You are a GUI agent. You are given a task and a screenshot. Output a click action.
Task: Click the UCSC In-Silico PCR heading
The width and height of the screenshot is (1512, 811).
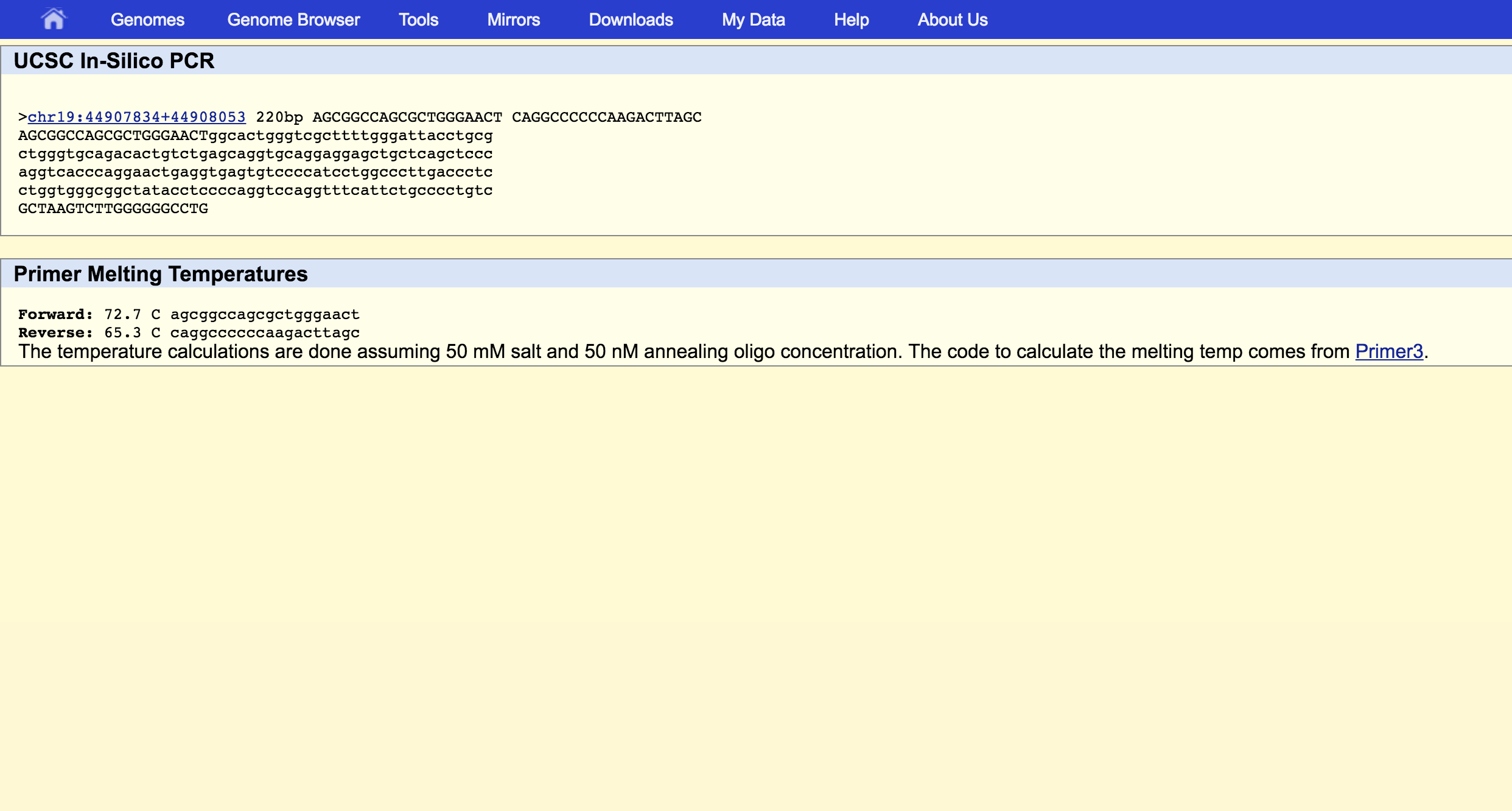[114, 61]
